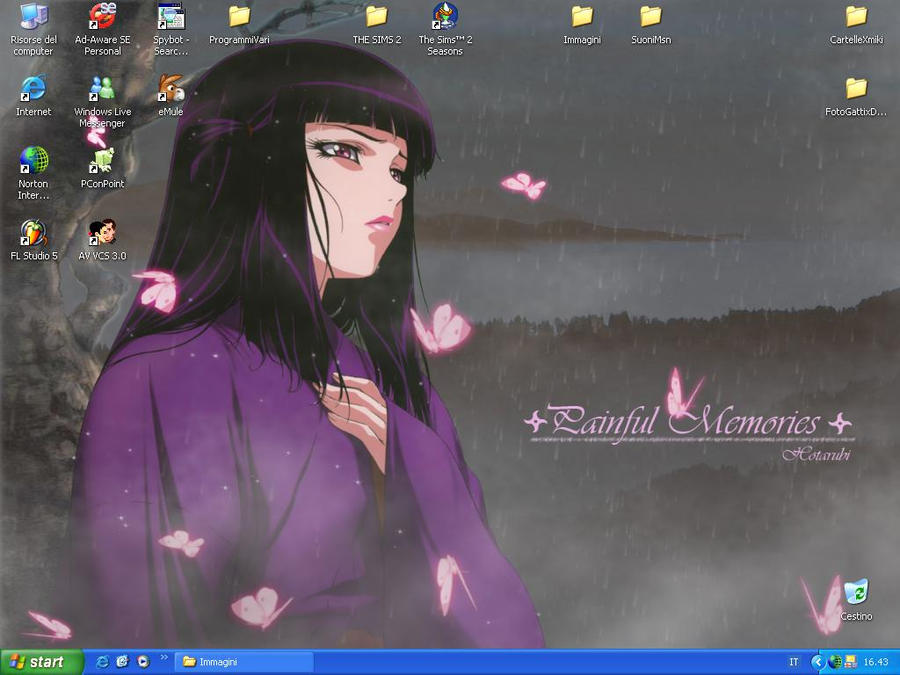Viewport: 900px width, 675px height.
Task: Open Spybot Search shortcut on desktop
Action: click(171, 29)
